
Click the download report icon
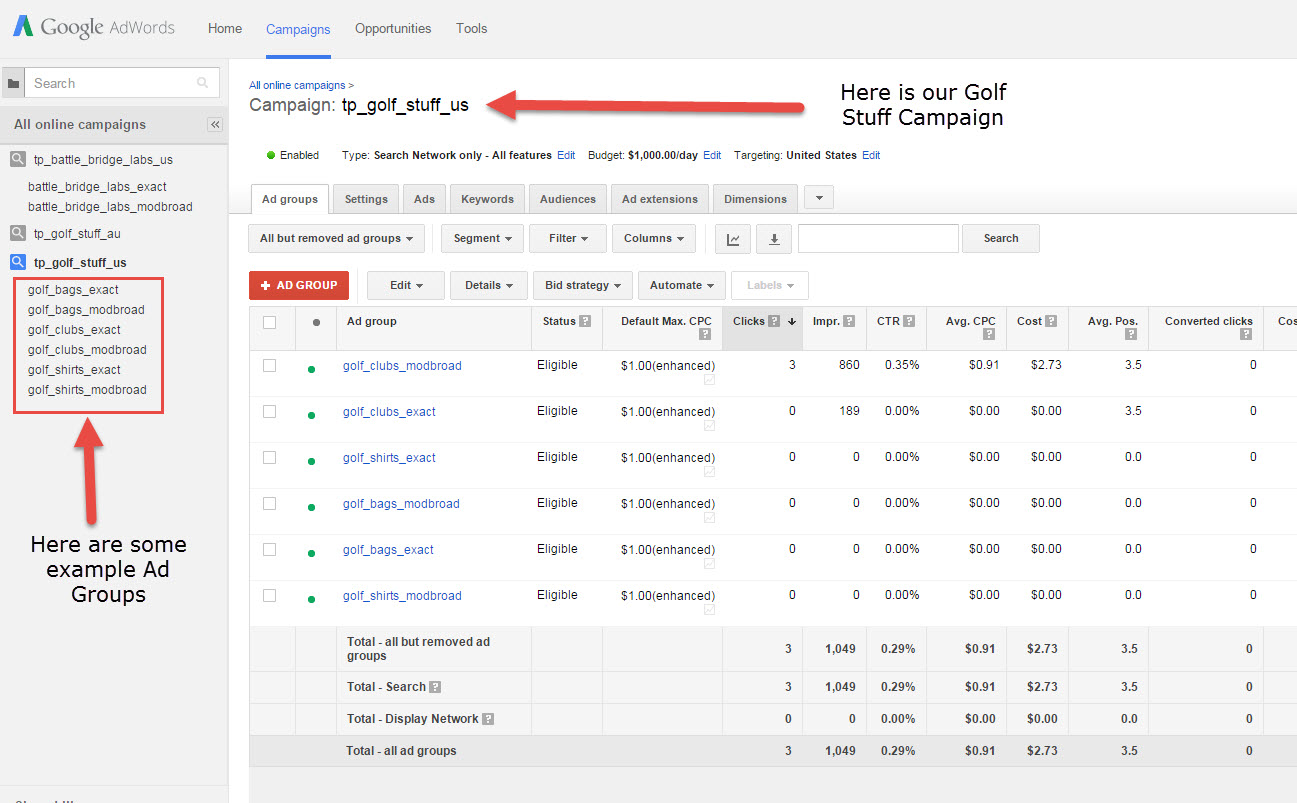(773, 239)
